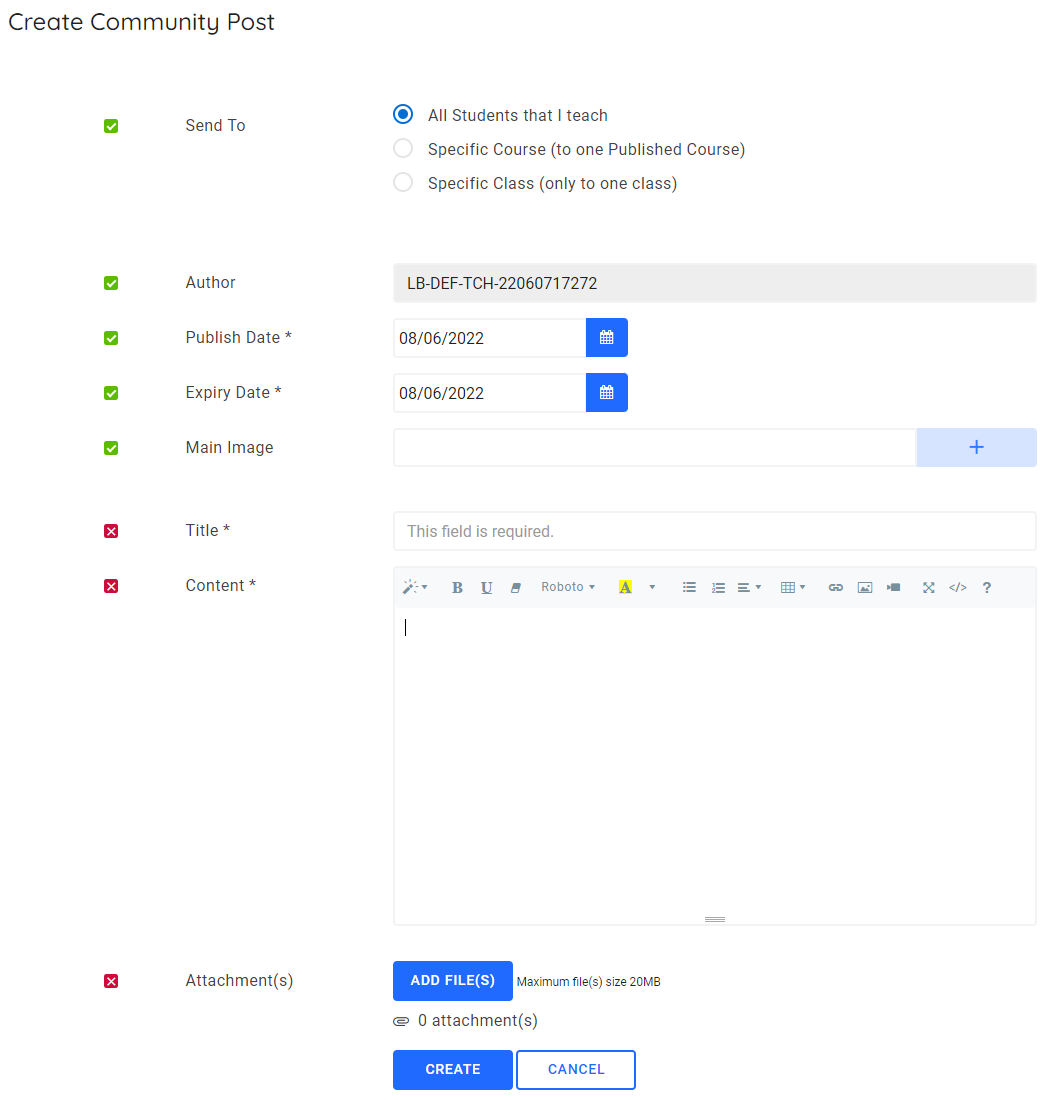Screen dimensions: 1056x1100
Task: Select the Specific Course radio option
Action: coord(402,148)
